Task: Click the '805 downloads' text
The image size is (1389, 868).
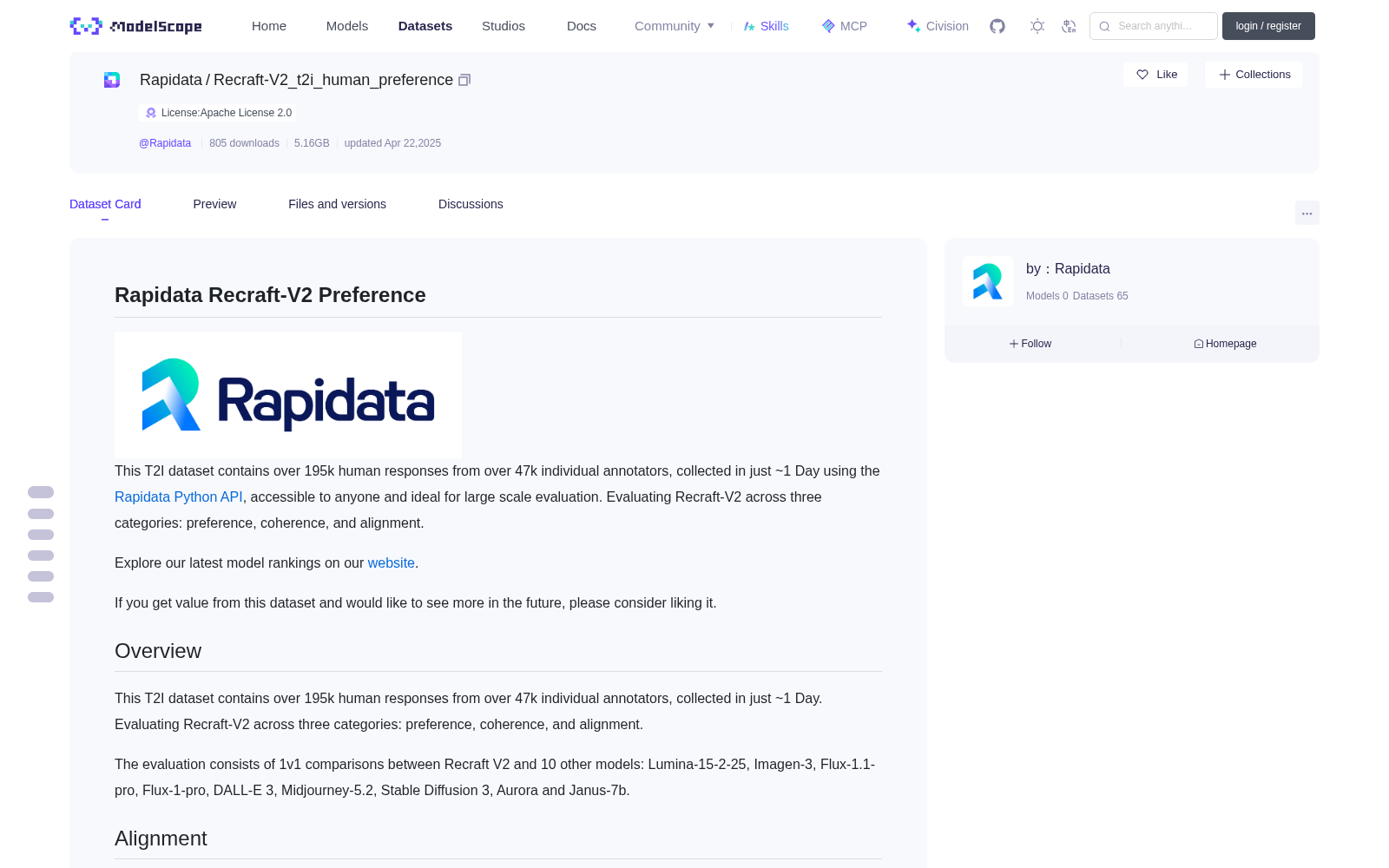Action: click(x=244, y=143)
